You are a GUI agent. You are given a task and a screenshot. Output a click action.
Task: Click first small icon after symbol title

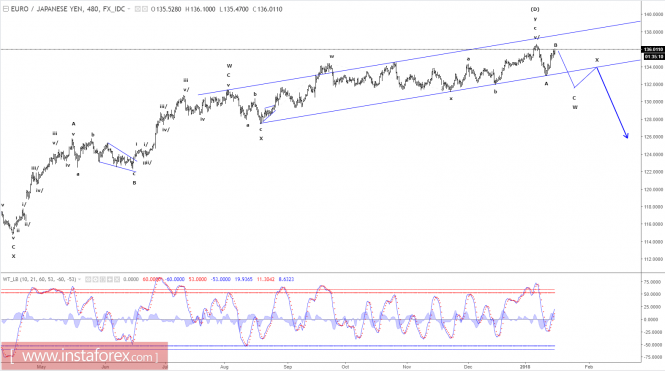[x=138, y=9]
